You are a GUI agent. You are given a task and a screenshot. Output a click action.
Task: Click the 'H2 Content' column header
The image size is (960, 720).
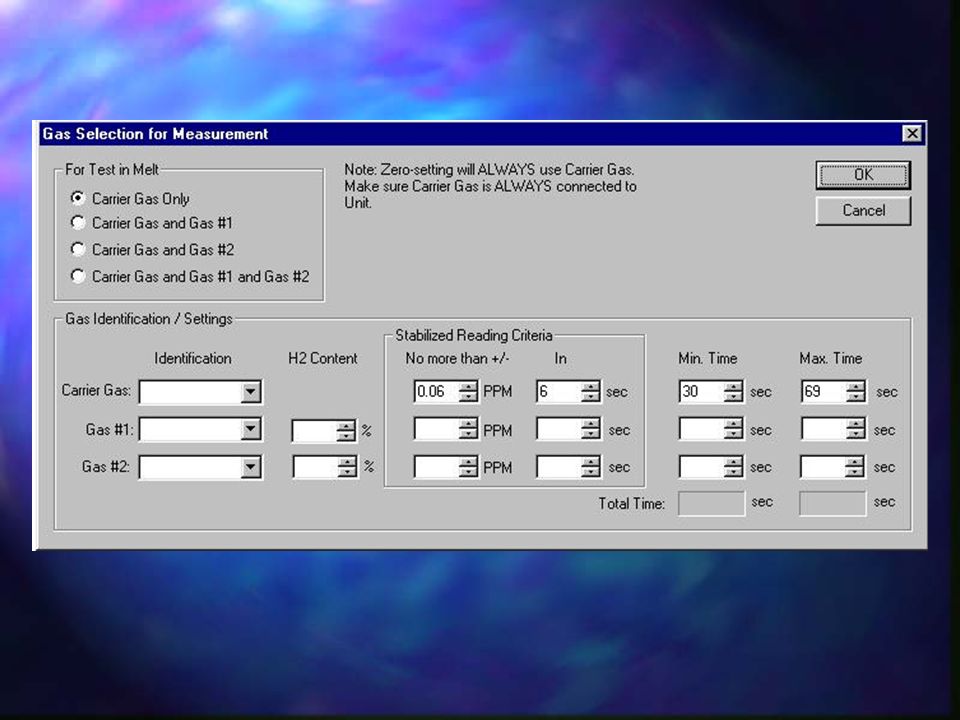pos(323,358)
